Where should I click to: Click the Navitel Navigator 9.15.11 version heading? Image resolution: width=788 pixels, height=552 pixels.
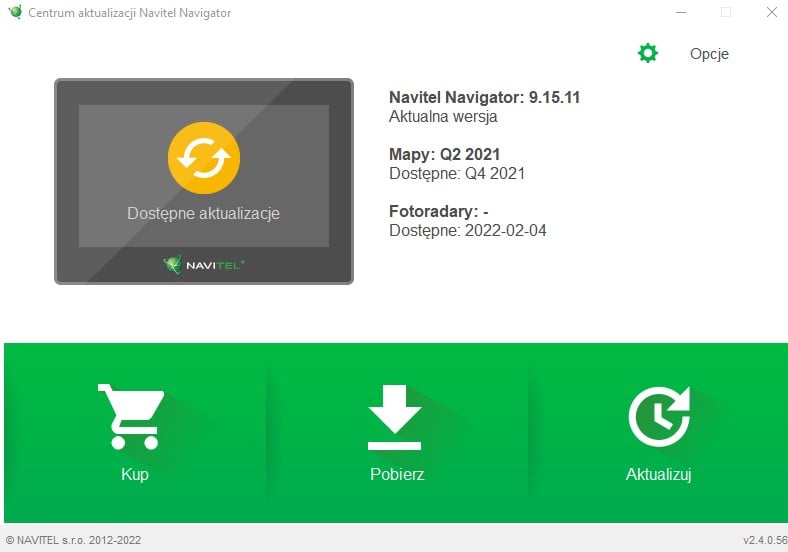click(x=484, y=97)
